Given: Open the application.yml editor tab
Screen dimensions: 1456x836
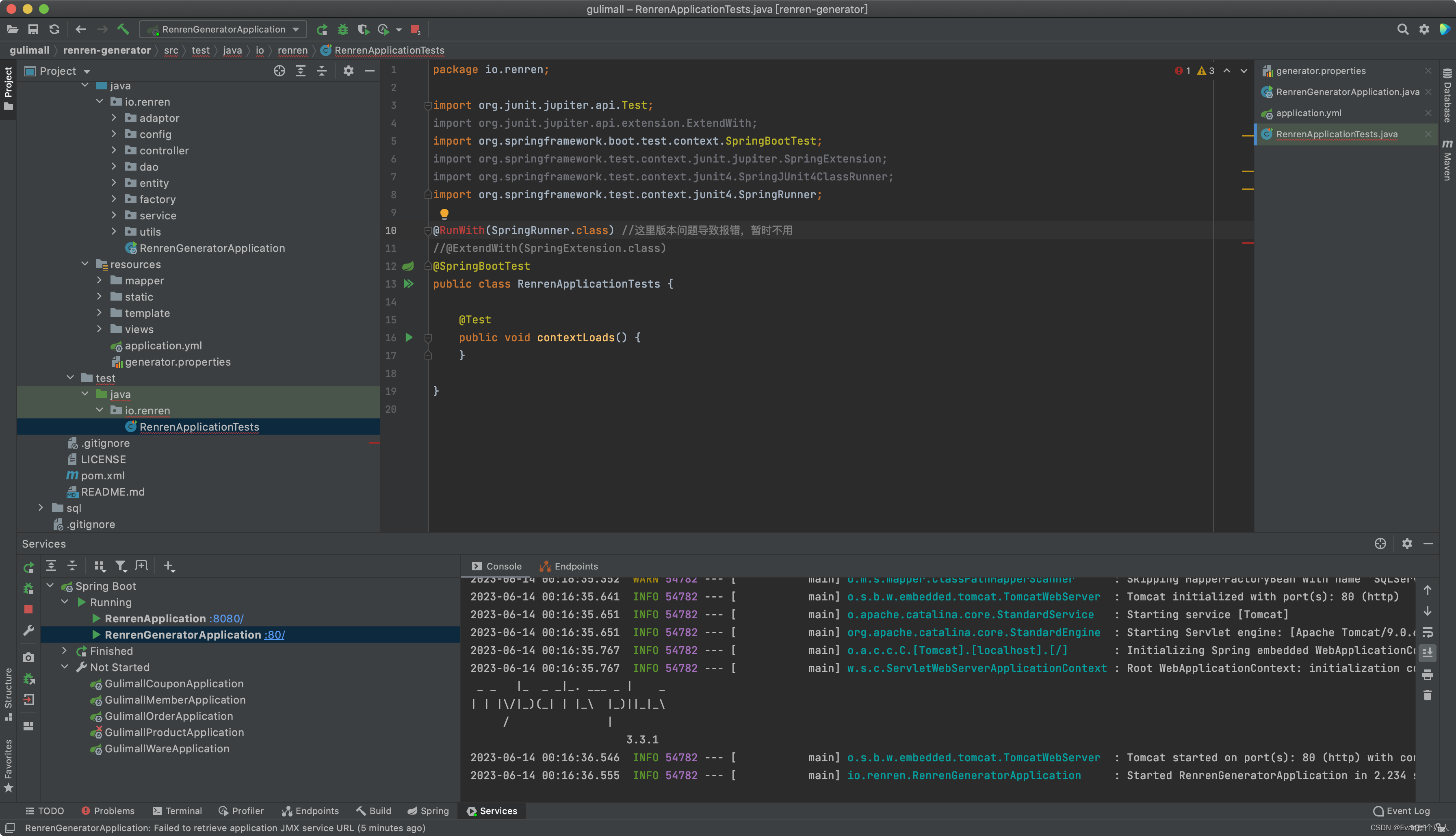Looking at the screenshot, I should [x=1309, y=113].
